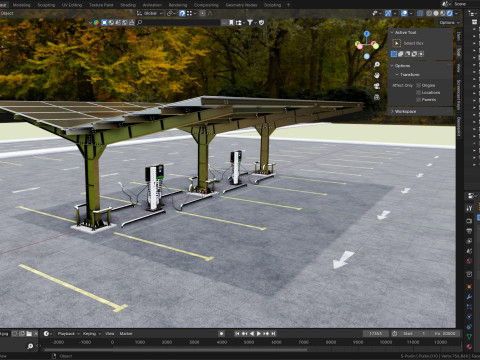Viewport: 480px width, 360px height.
Task: Switch to the Rendering workspace tab
Action: coord(178,5)
